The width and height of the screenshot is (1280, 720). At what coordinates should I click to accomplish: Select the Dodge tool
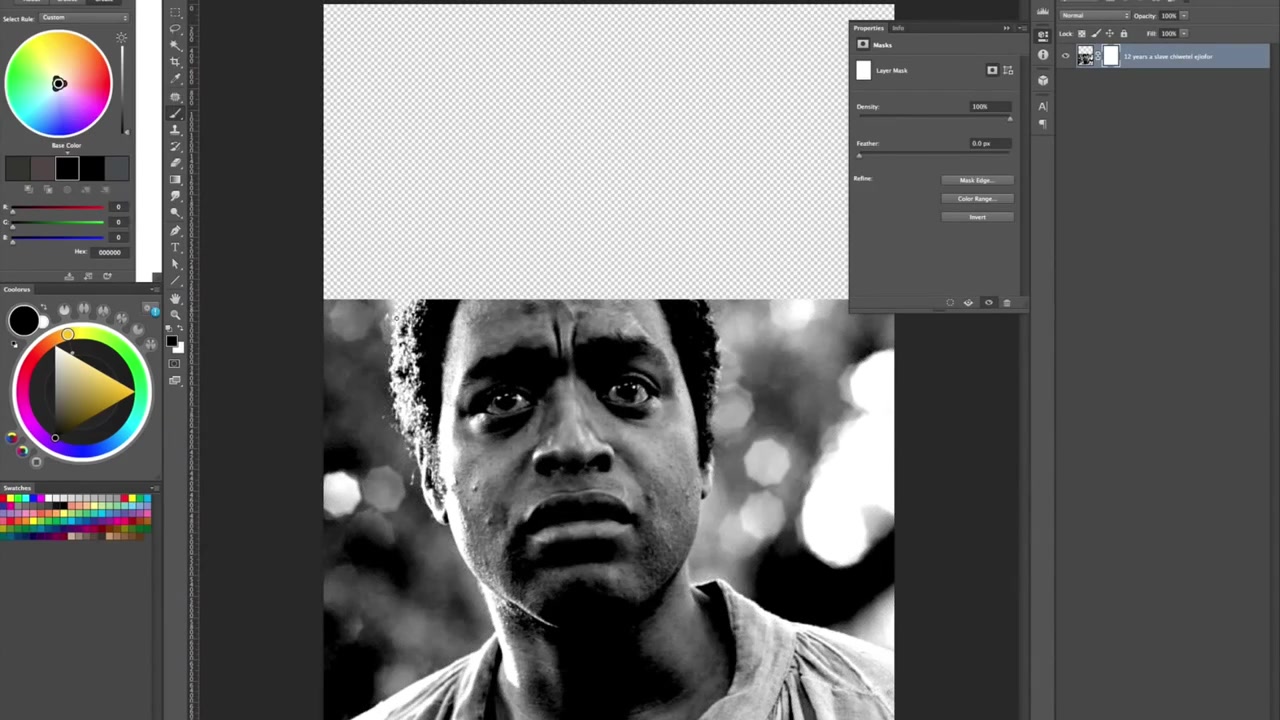[175, 213]
